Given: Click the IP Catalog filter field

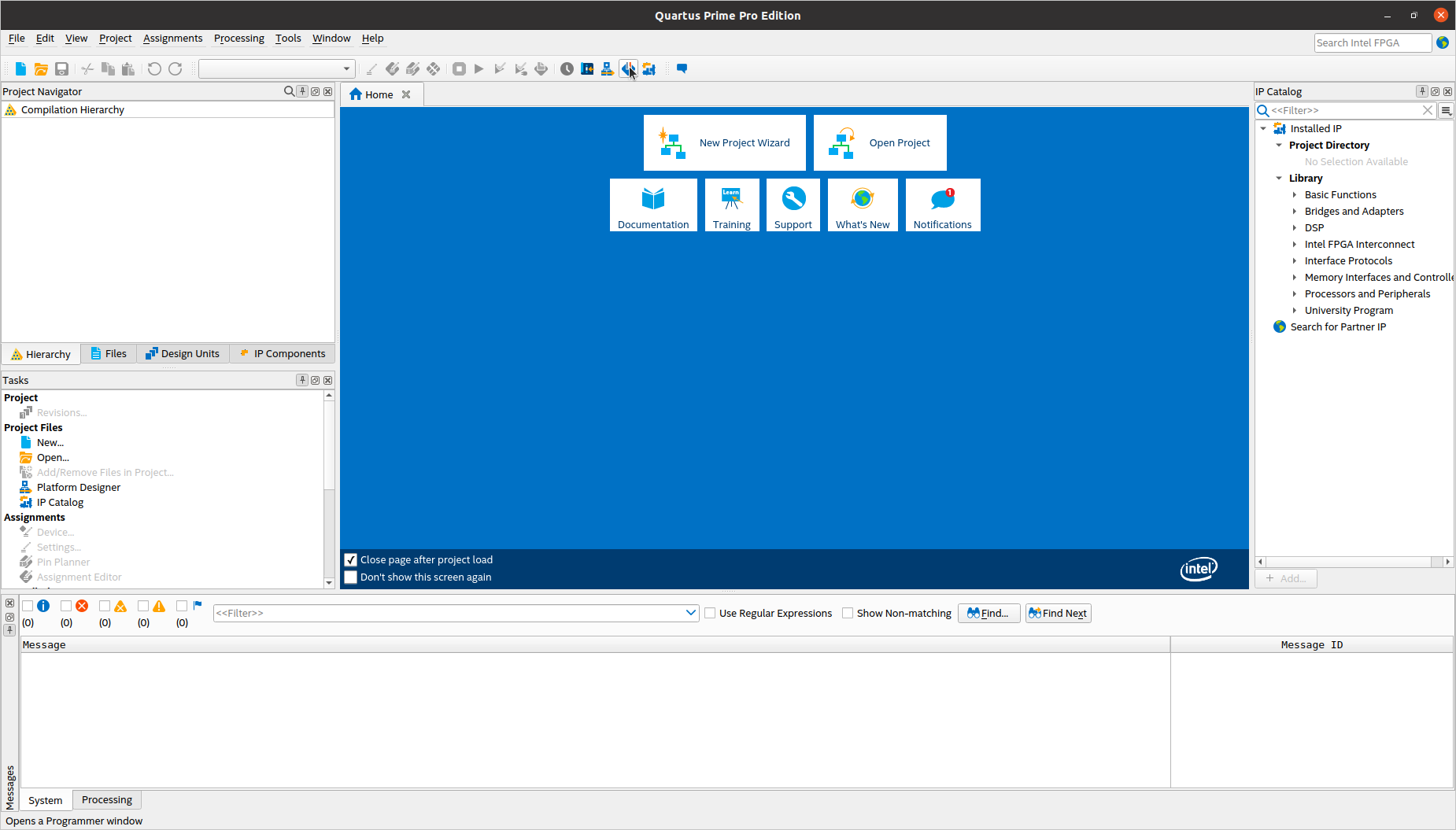Looking at the screenshot, I should pos(1346,111).
